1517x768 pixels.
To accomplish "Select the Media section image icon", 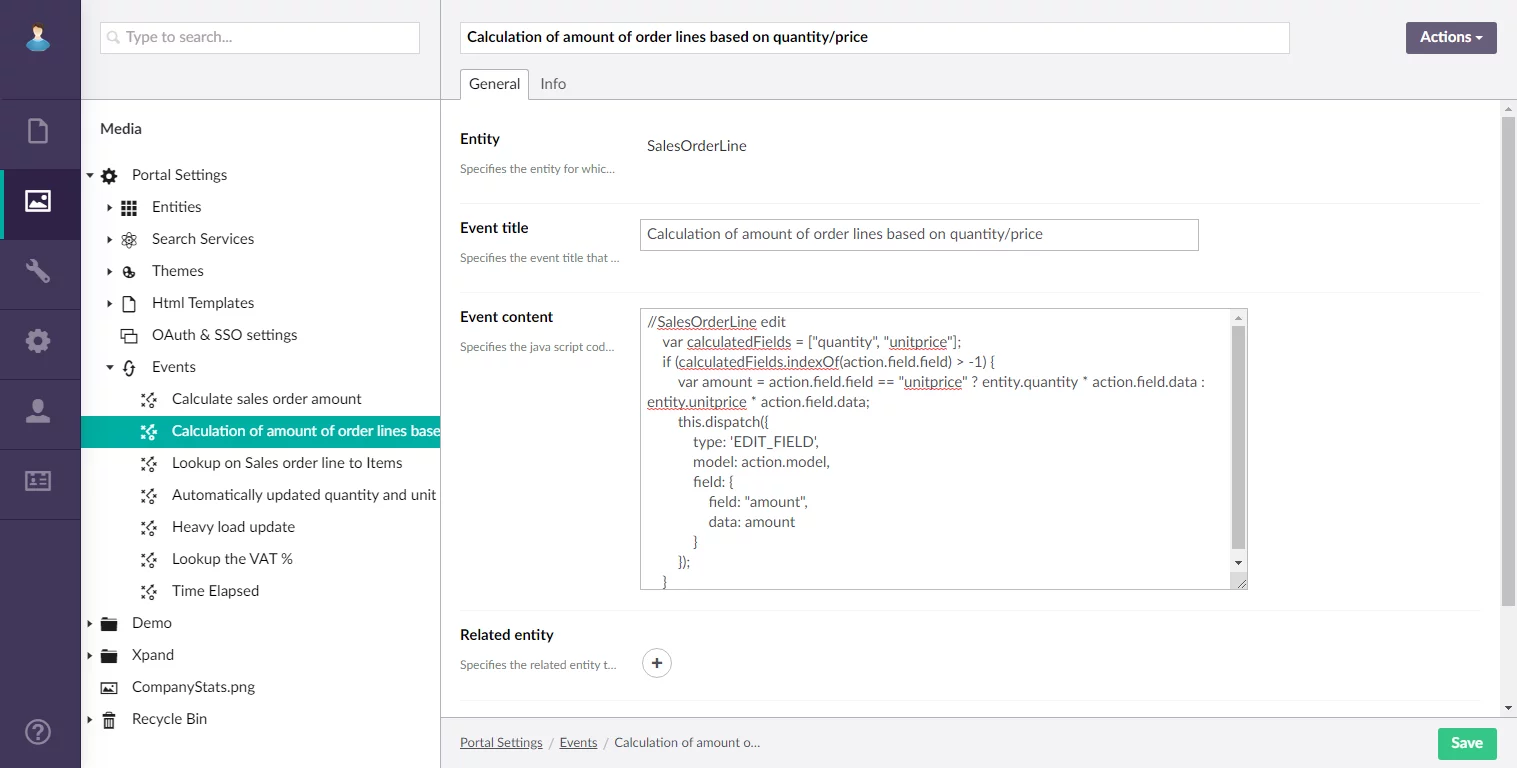I will pos(38,201).
